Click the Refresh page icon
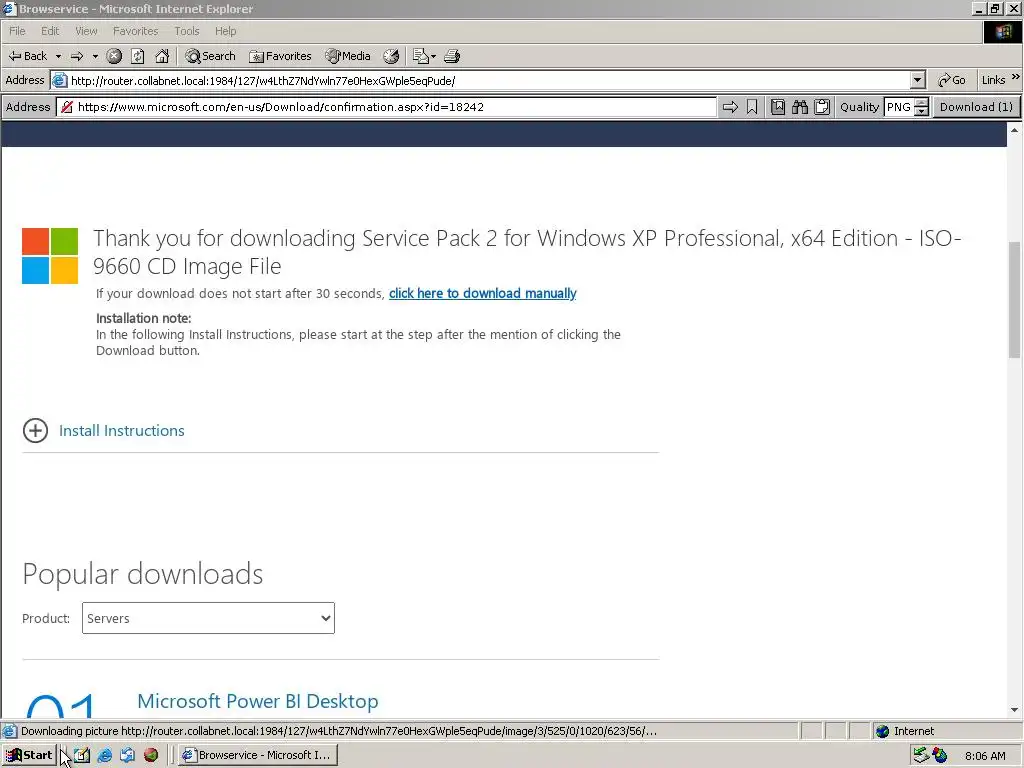 click(138, 56)
